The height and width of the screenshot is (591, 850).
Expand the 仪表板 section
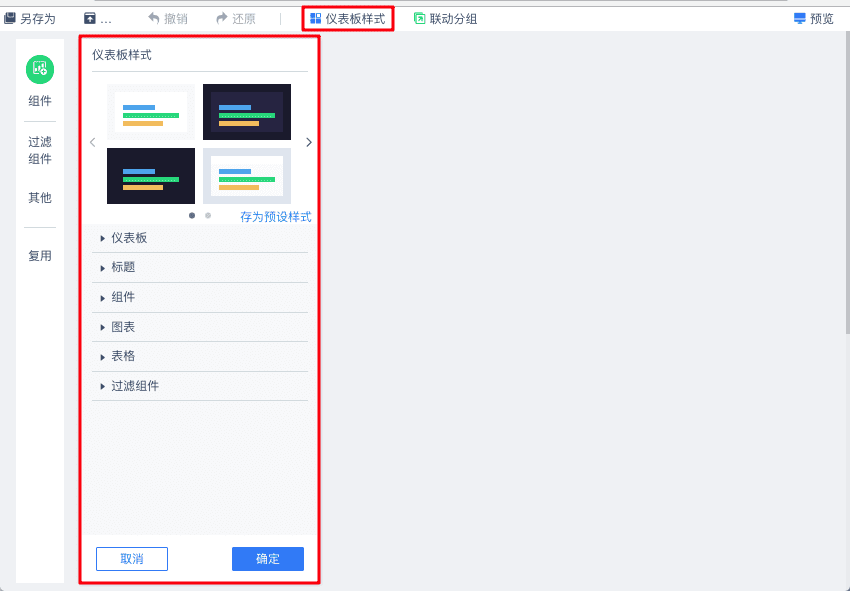(200, 238)
